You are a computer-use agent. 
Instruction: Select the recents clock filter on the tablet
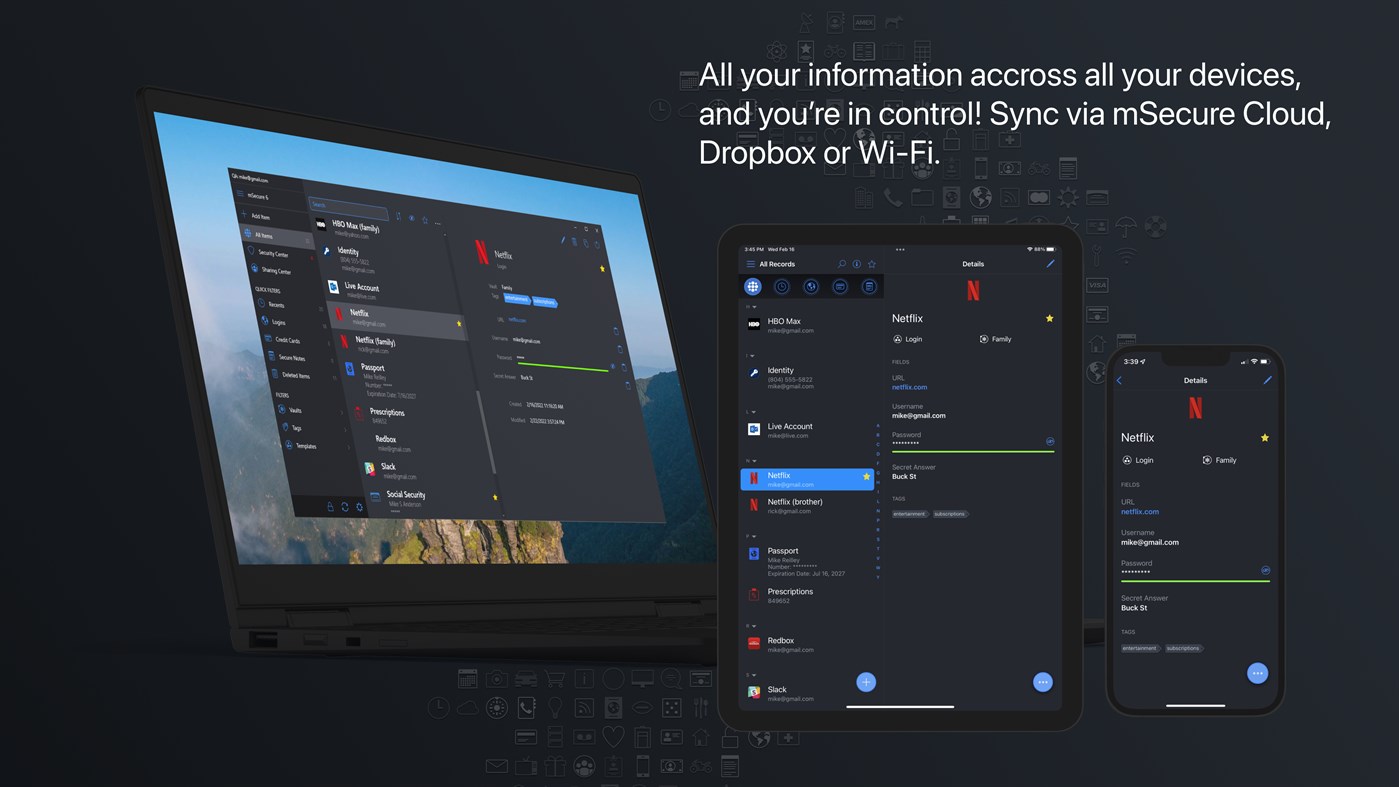click(782, 287)
